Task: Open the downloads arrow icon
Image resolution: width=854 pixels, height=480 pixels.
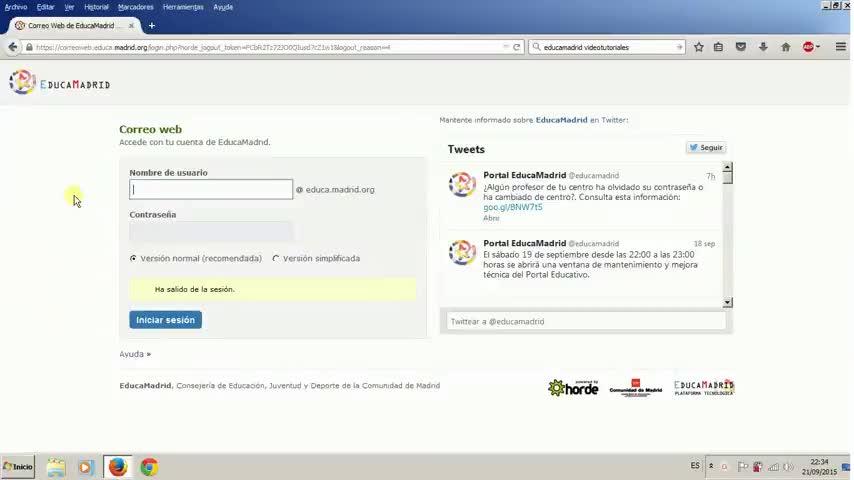Action: click(x=763, y=47)
